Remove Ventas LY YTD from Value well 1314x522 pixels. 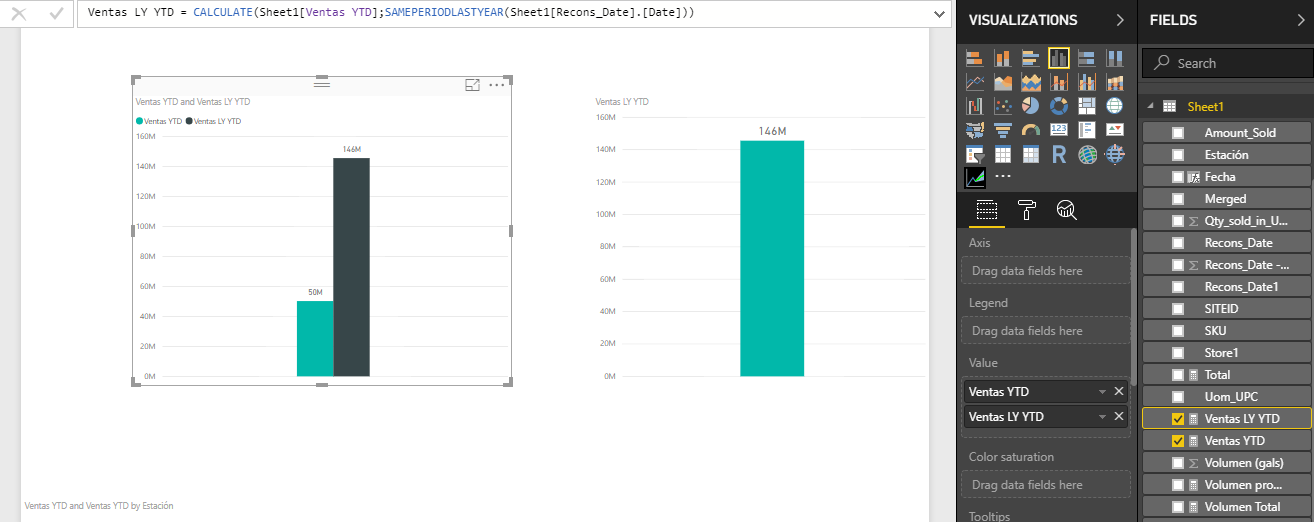click(x=1119, y=417)
